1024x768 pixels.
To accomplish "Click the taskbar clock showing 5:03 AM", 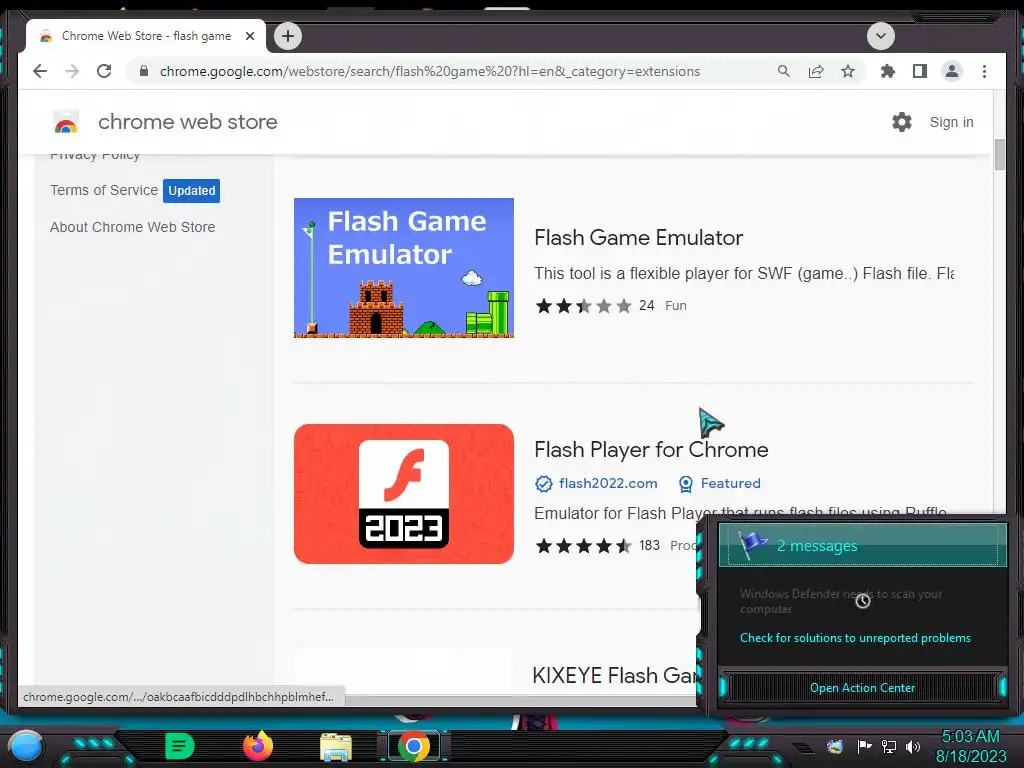I will (970, 746).
